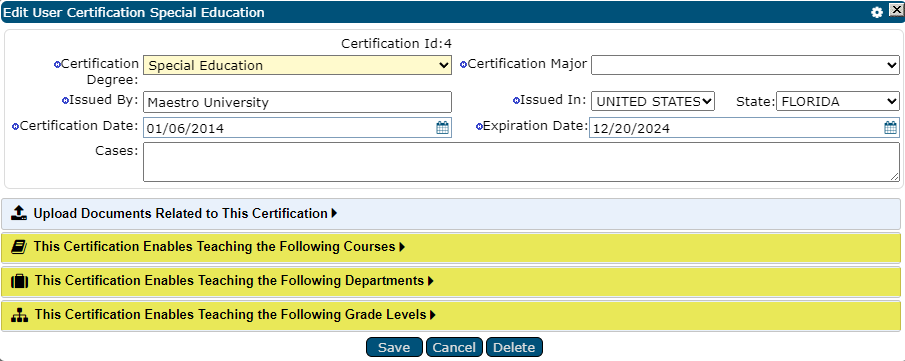Screen dimensions: 905x361
Task: Click the Issued By text field
Action: (x=297, y=102)
